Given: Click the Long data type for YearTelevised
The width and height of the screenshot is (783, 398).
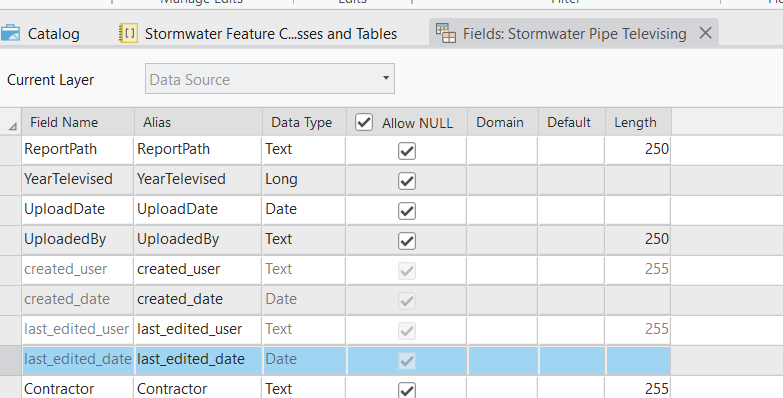Looking at the screenshot, I should click(304, 179).
